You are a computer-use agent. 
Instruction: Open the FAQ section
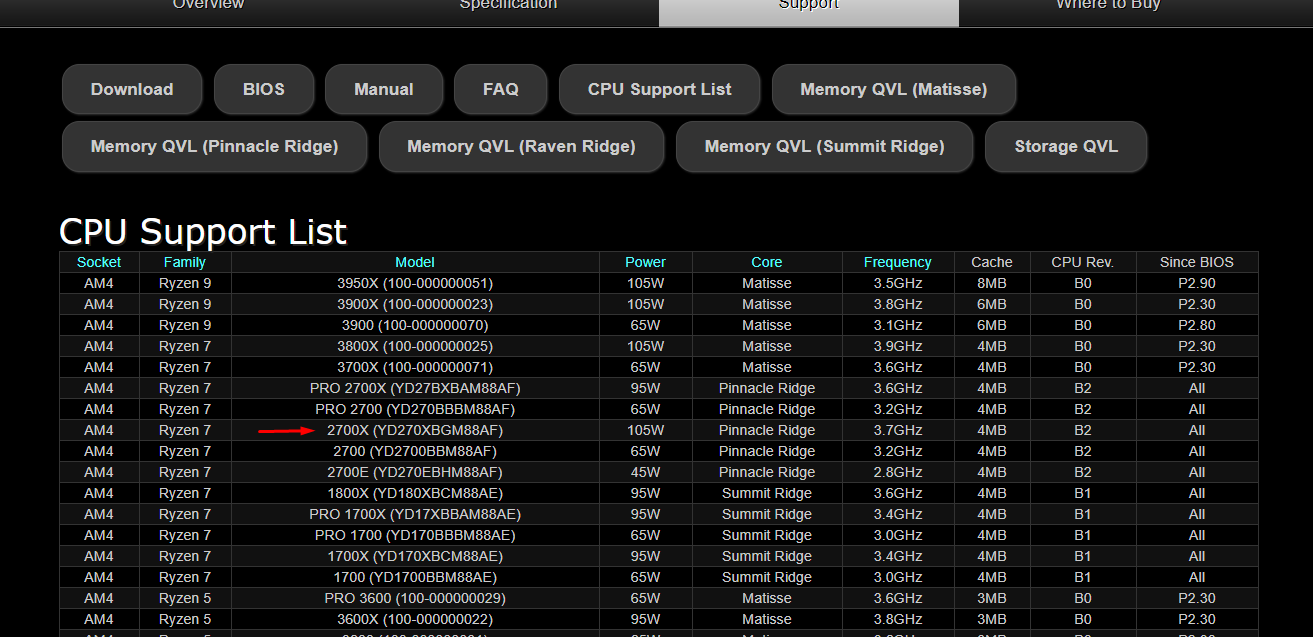(501, 89)
